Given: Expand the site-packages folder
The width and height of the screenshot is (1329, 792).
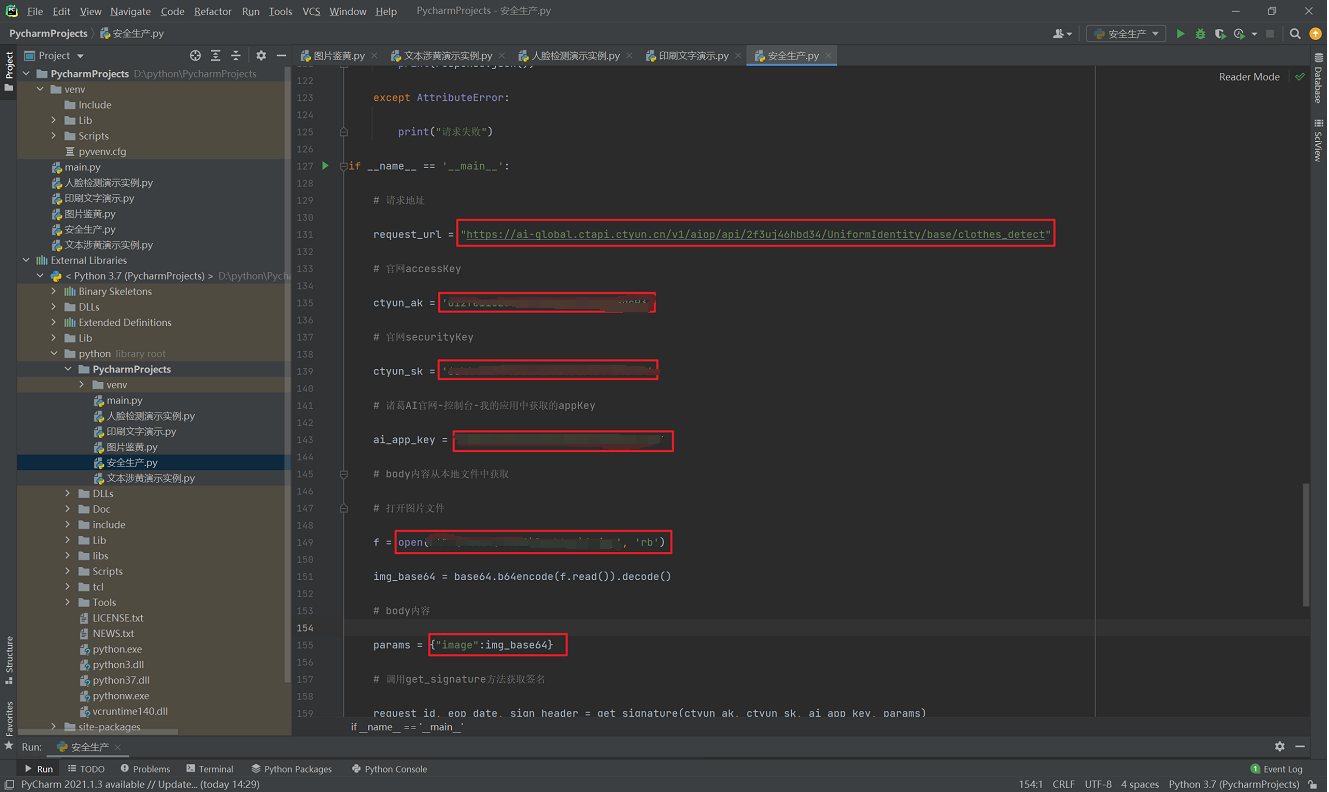Looking at the screenshot, I should pos(54,727).
